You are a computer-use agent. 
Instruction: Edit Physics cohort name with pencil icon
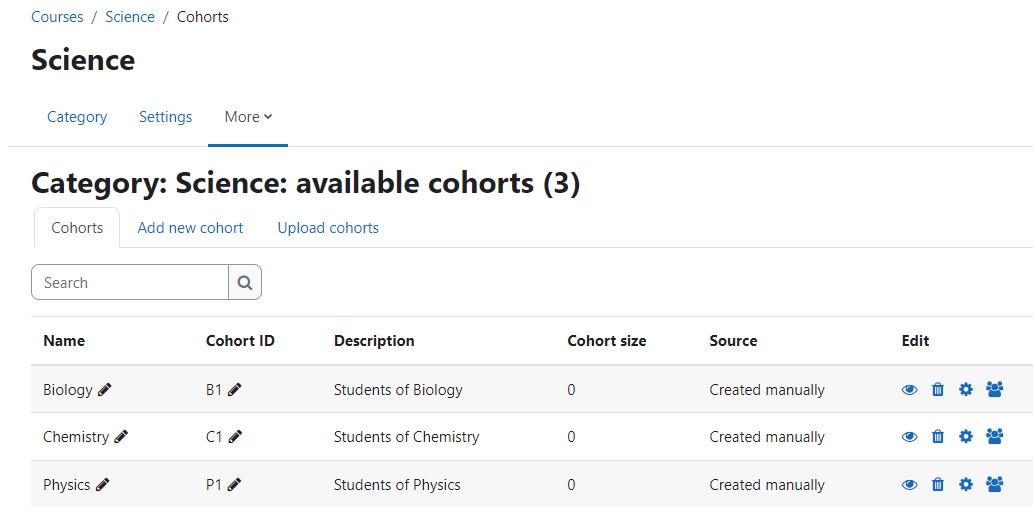coord(102,484)
